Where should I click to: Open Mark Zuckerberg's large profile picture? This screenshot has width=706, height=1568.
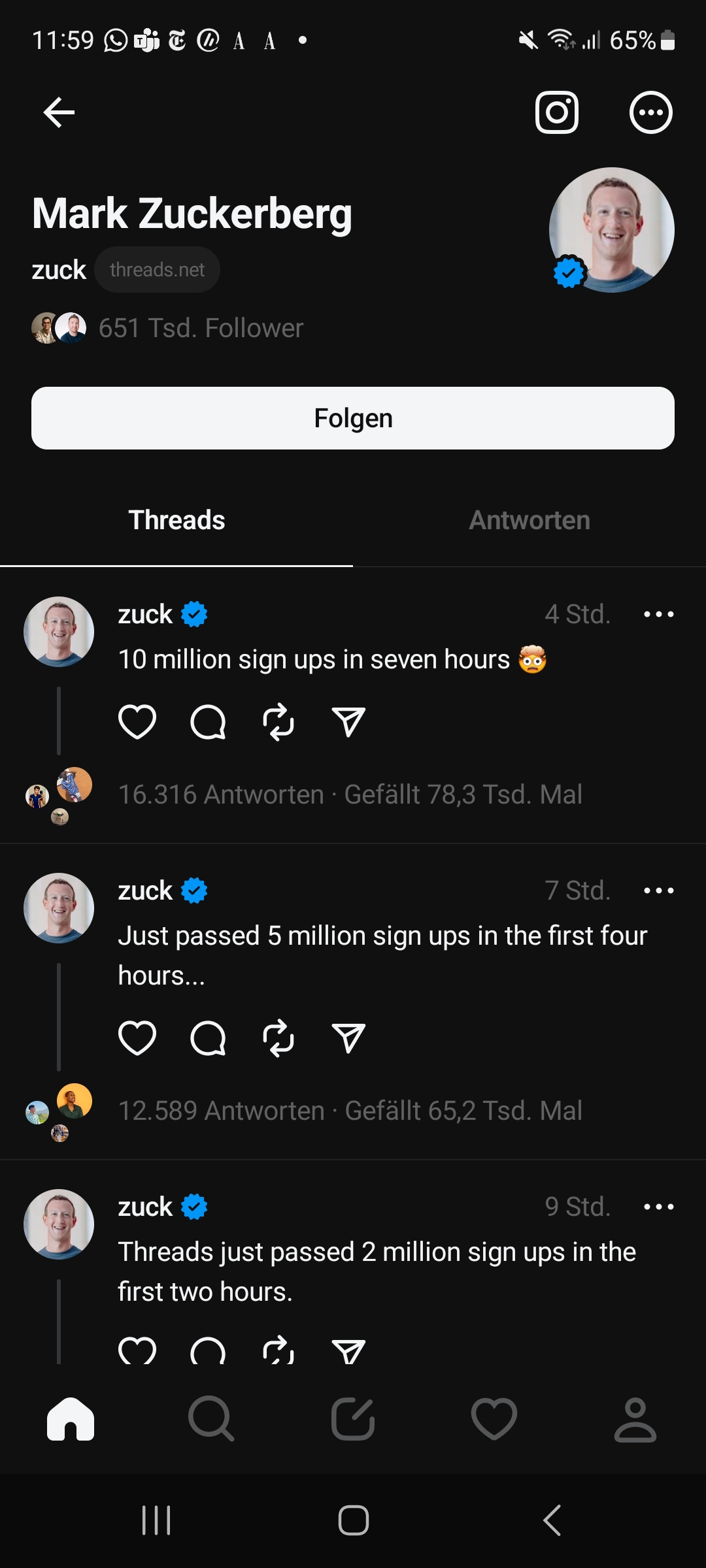coord(611,230)
